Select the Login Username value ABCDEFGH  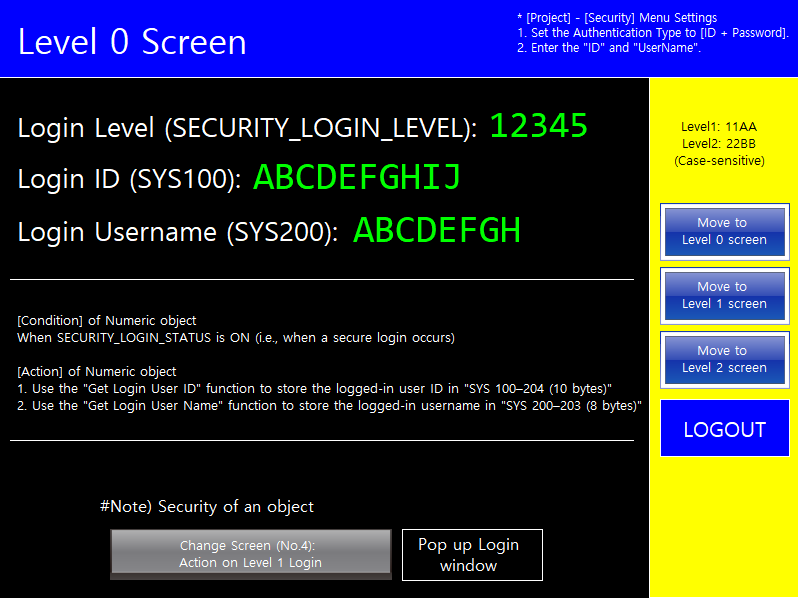pos(437,230)
